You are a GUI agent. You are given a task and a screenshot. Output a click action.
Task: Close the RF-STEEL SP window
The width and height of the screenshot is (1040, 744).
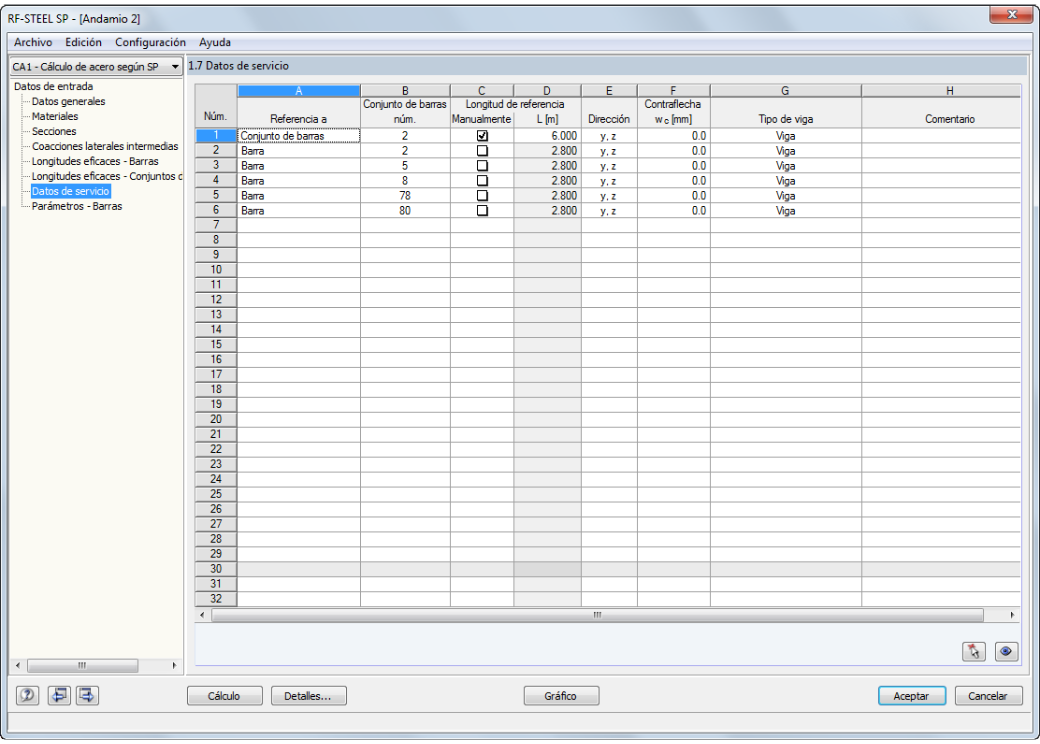coord(1011,14)
